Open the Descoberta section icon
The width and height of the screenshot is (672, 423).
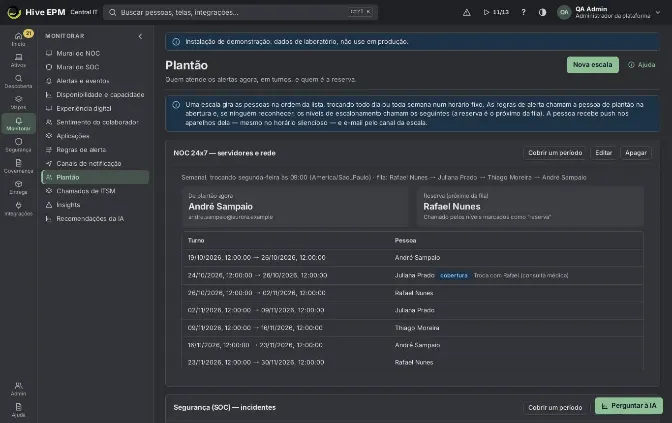[x=18, y=81]
